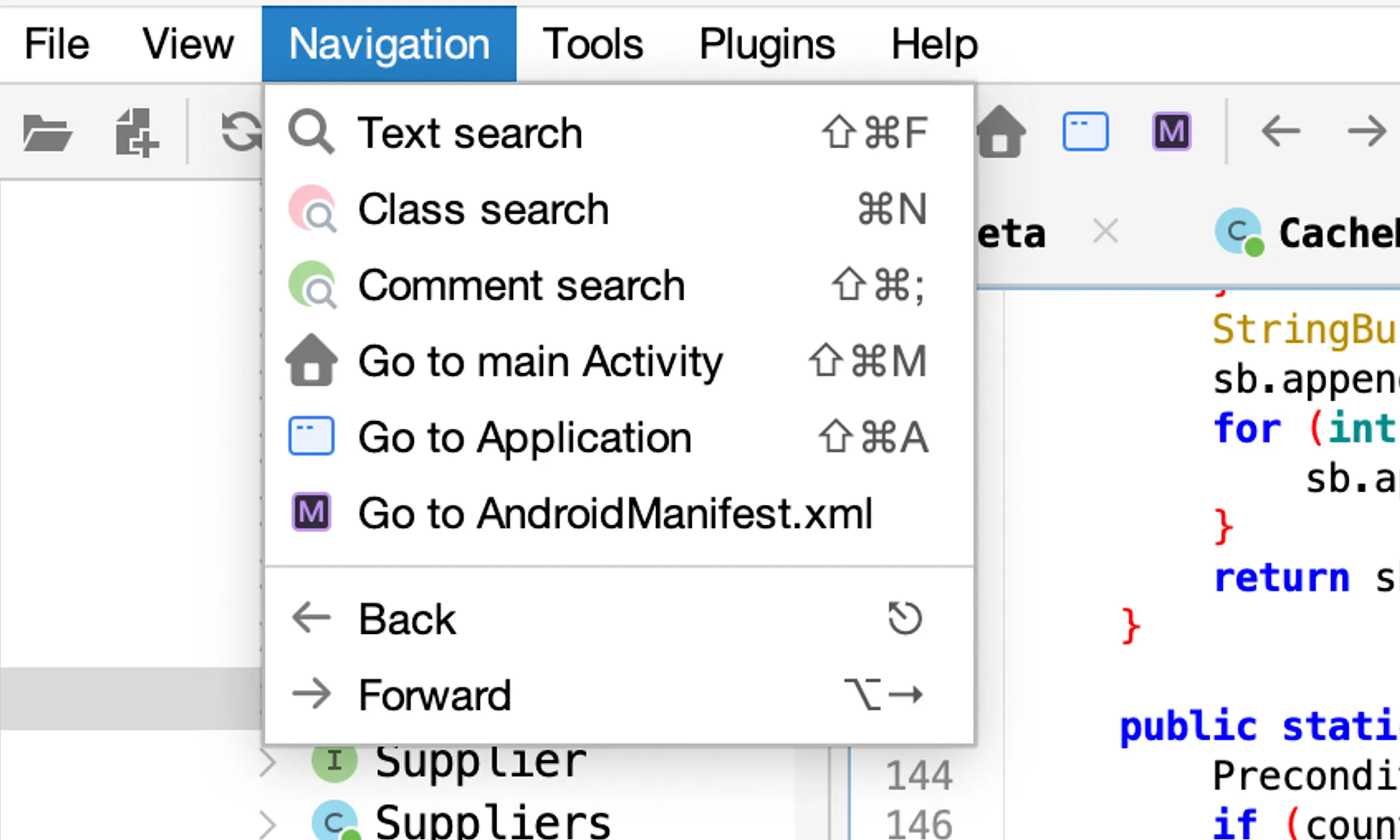Click the back arrow in the toolbar

click(1281, 132)
